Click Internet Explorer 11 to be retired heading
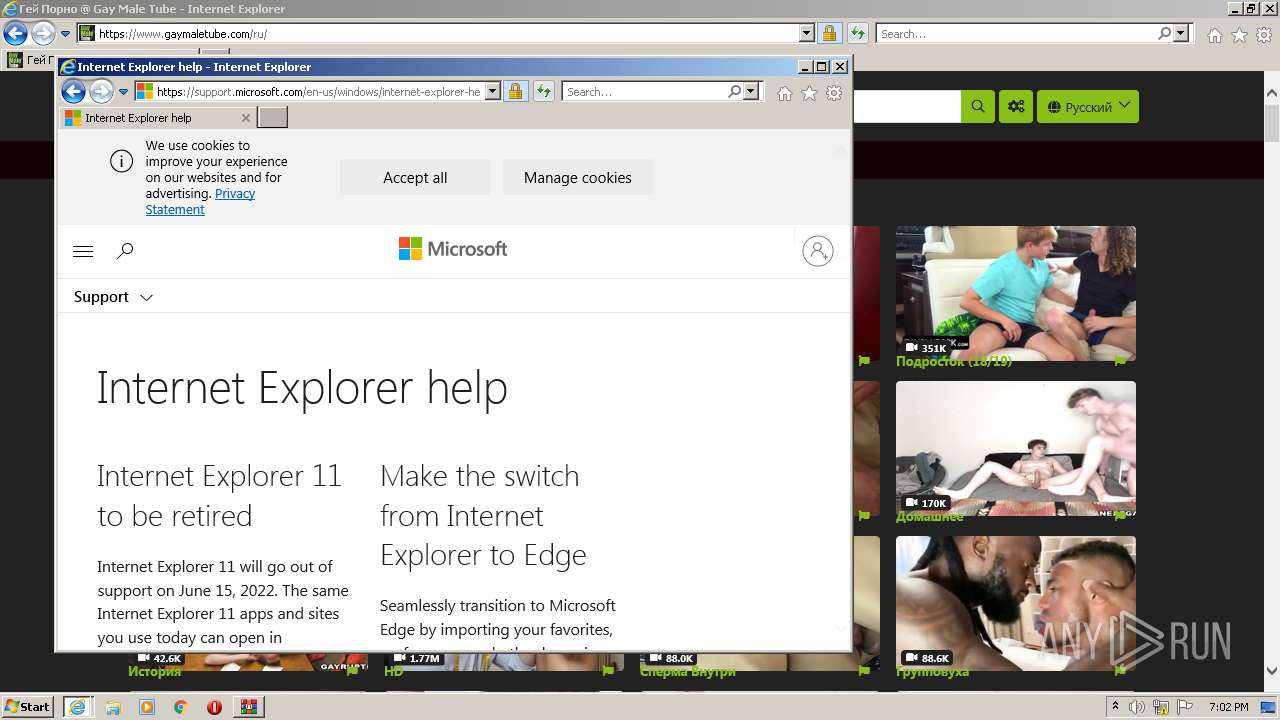 [219, 496]
